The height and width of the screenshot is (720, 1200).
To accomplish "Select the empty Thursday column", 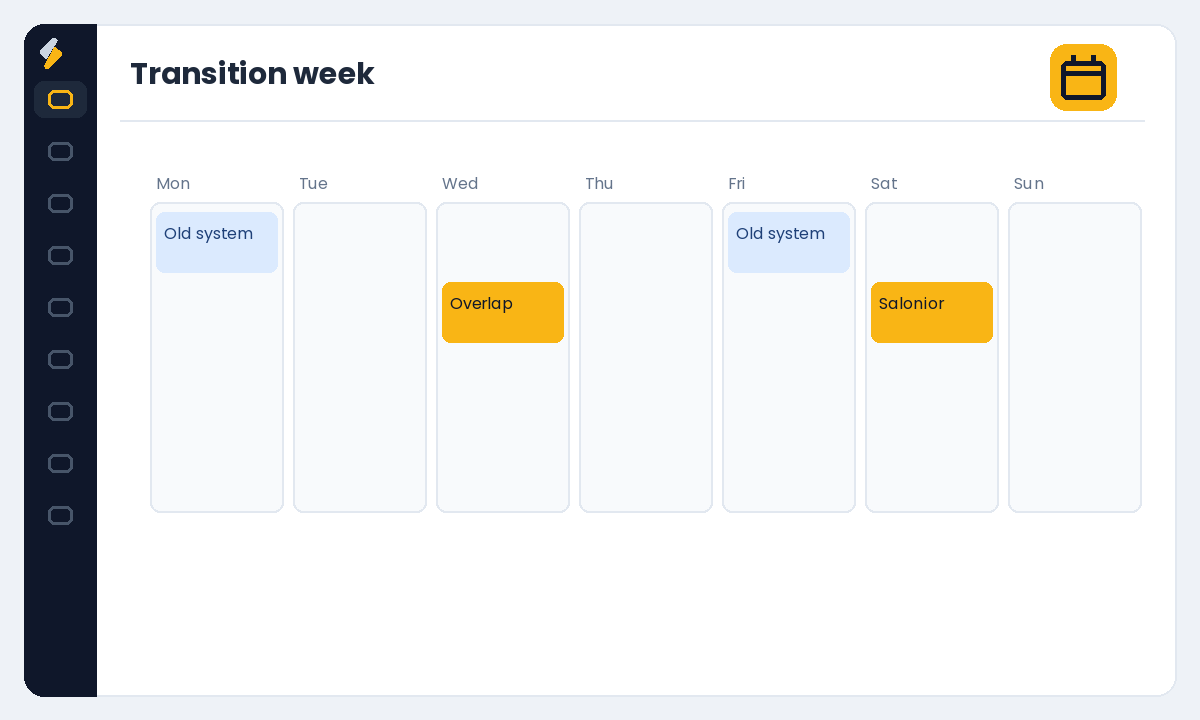I will pos(646,357).
